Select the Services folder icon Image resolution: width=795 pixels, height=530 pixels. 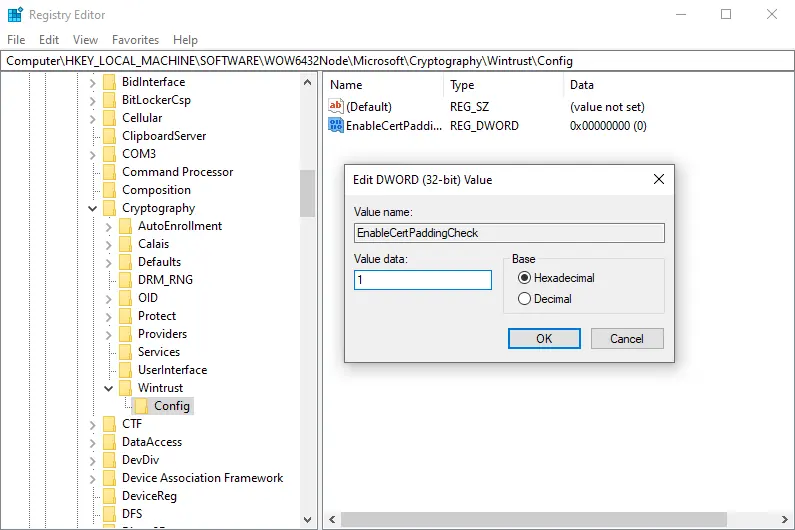(125, 352)
